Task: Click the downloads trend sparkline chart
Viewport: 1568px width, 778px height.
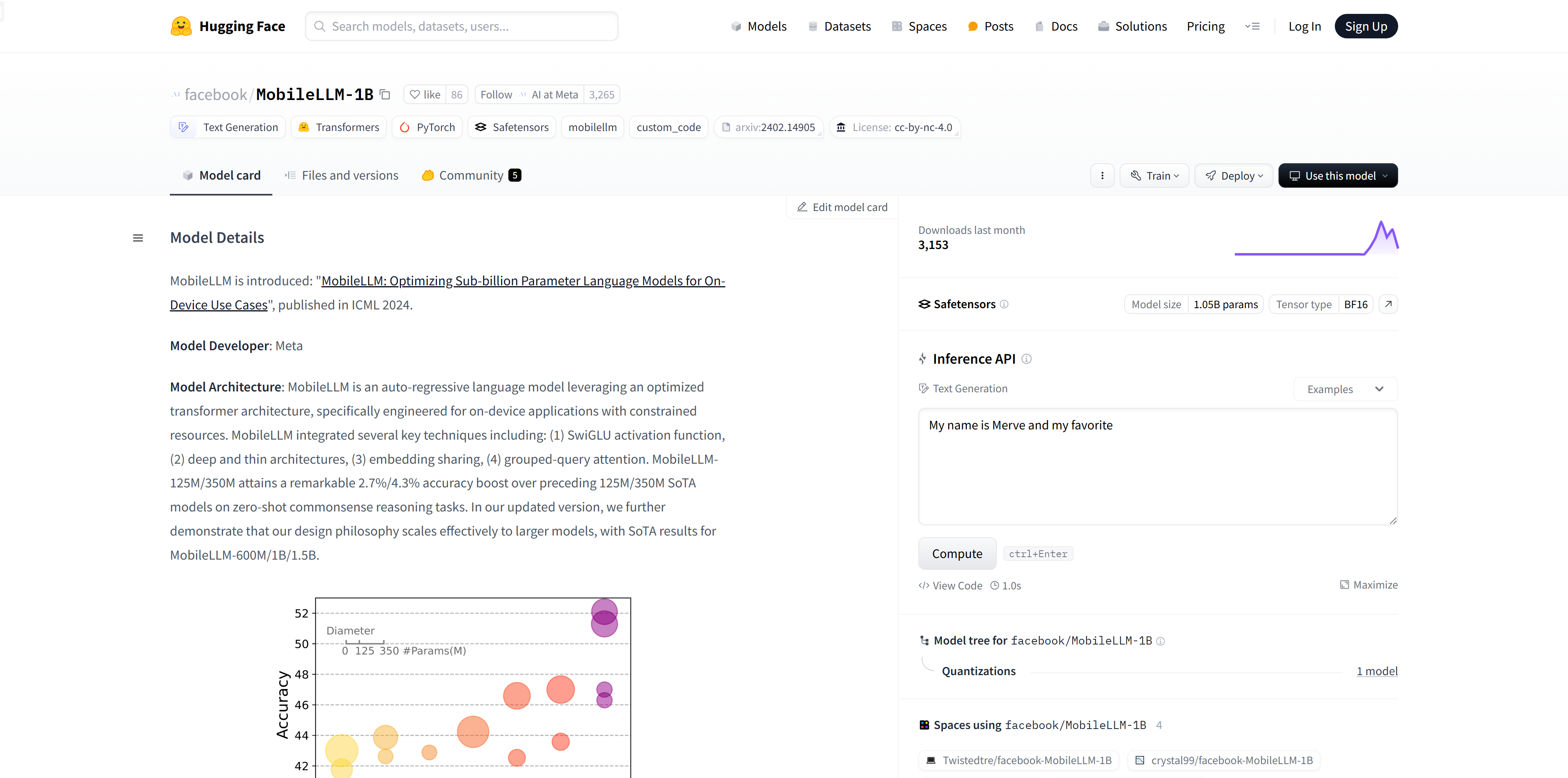Action: tap(1316, 238)
